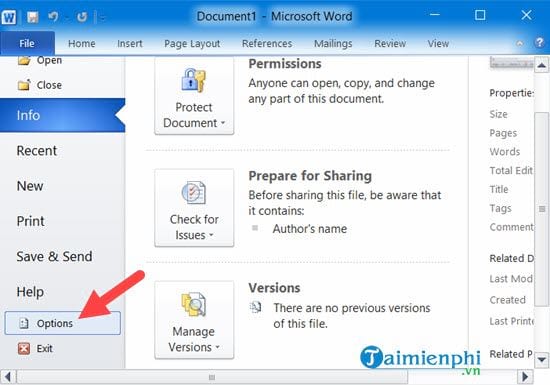
Task: Switch to the Home tab
Action: (x=82, y=43)
